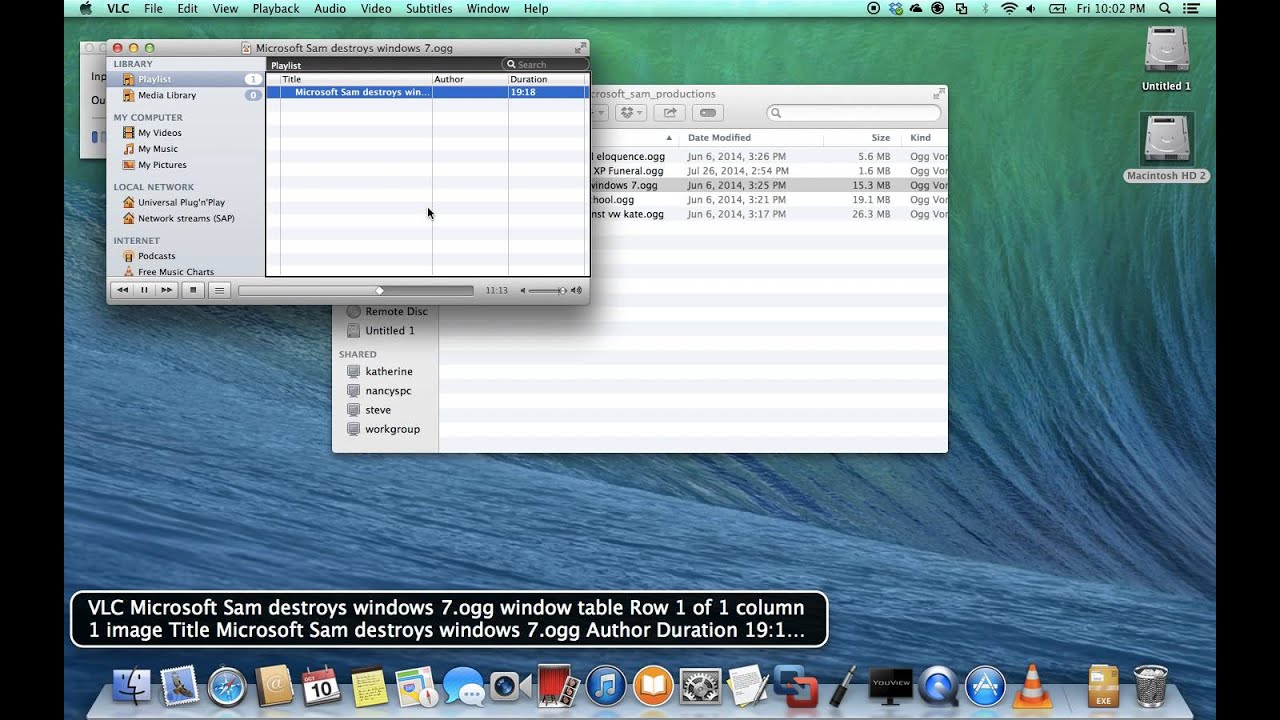This screenshot has width=1280, height=720.
Task: Open the Window menu
Action: (x=488, y=8)
